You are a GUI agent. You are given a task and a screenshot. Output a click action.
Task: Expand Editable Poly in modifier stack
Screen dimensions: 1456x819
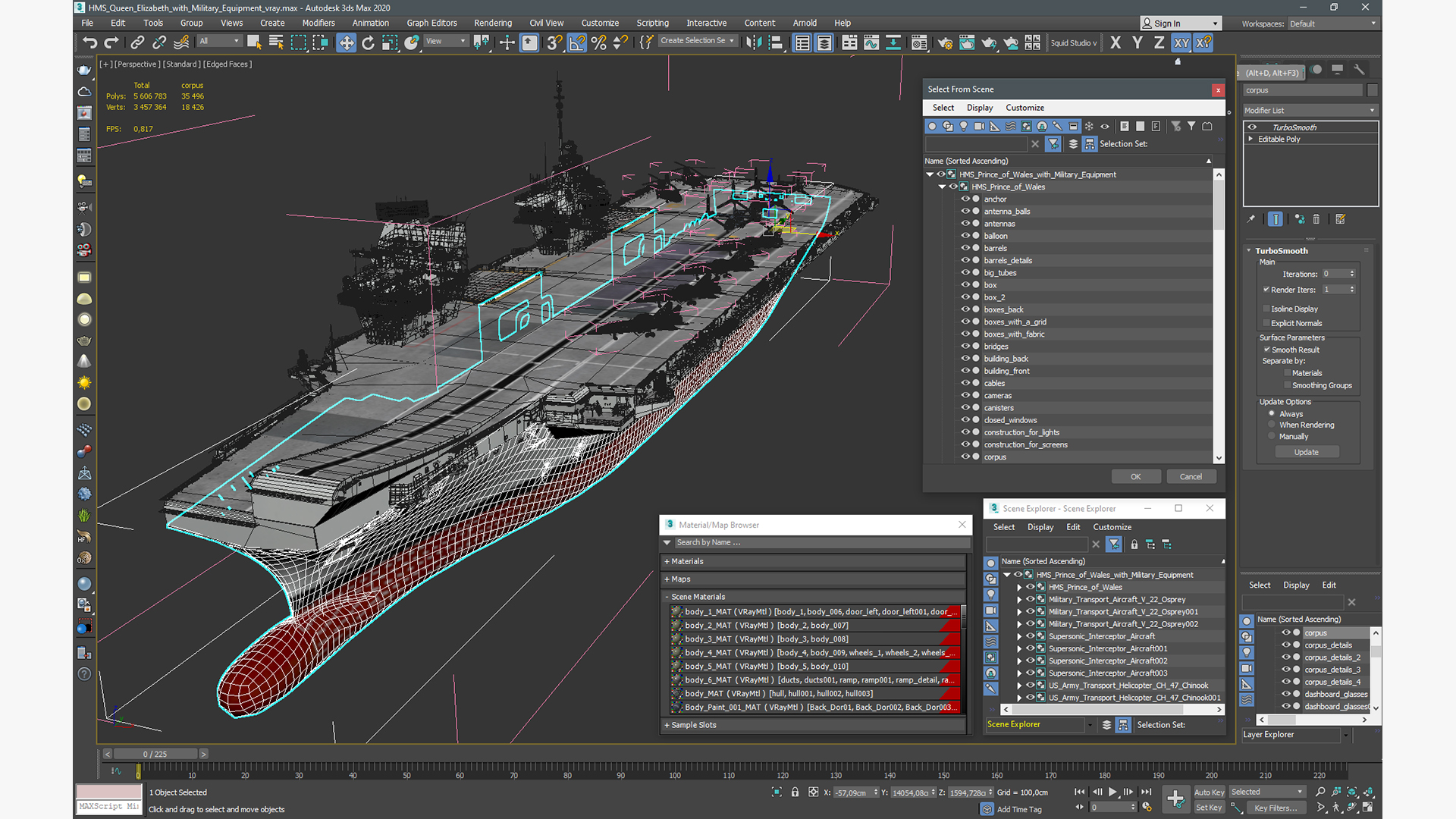pos(1250,139)
